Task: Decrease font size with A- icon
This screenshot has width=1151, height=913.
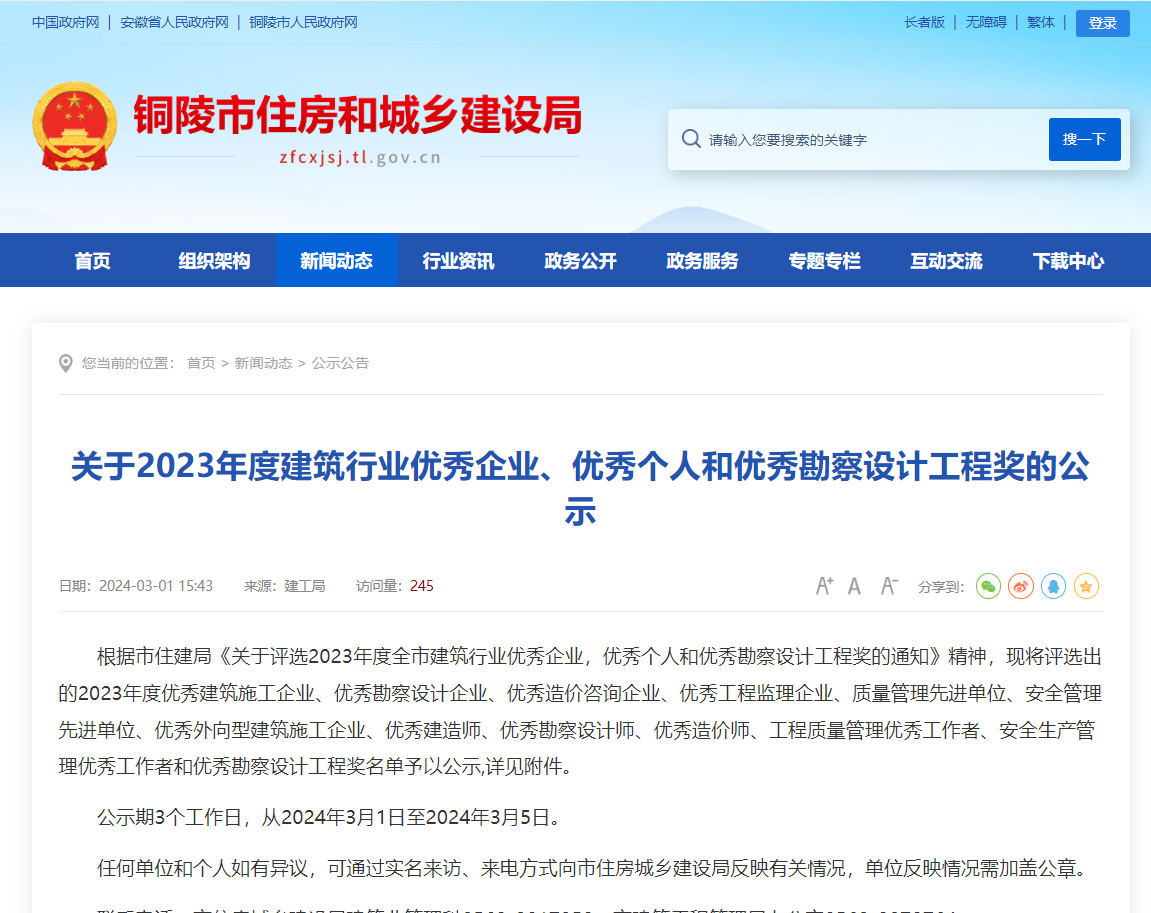Action: point(889,586)
